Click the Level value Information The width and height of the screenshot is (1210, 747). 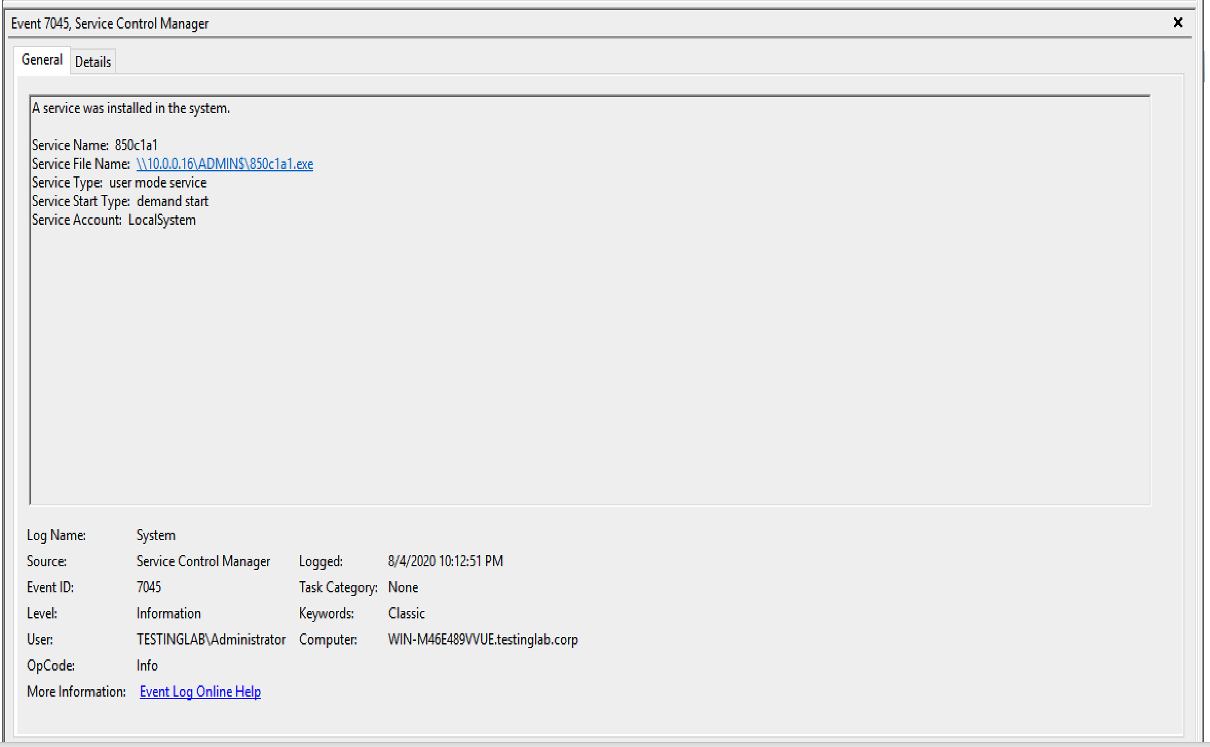pyautogui.click(x=169, y=614)
